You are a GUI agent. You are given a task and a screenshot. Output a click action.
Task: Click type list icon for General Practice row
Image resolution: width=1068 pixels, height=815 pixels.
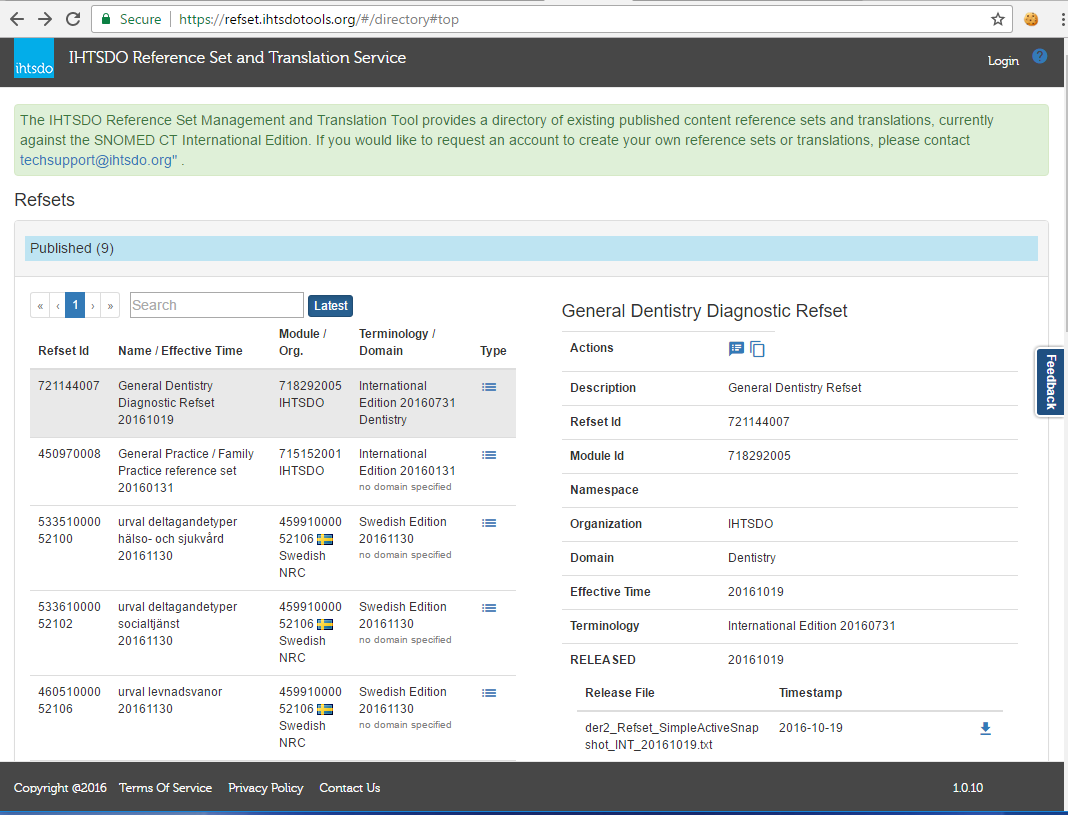(x=489, y=455)
